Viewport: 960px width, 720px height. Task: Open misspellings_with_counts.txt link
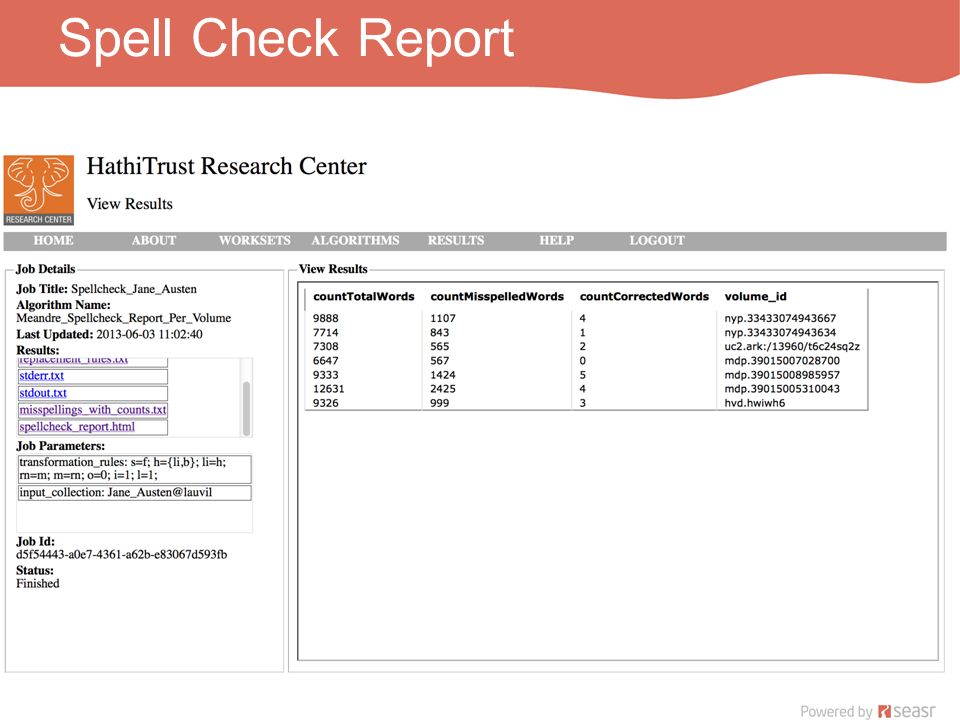[92, 410]
